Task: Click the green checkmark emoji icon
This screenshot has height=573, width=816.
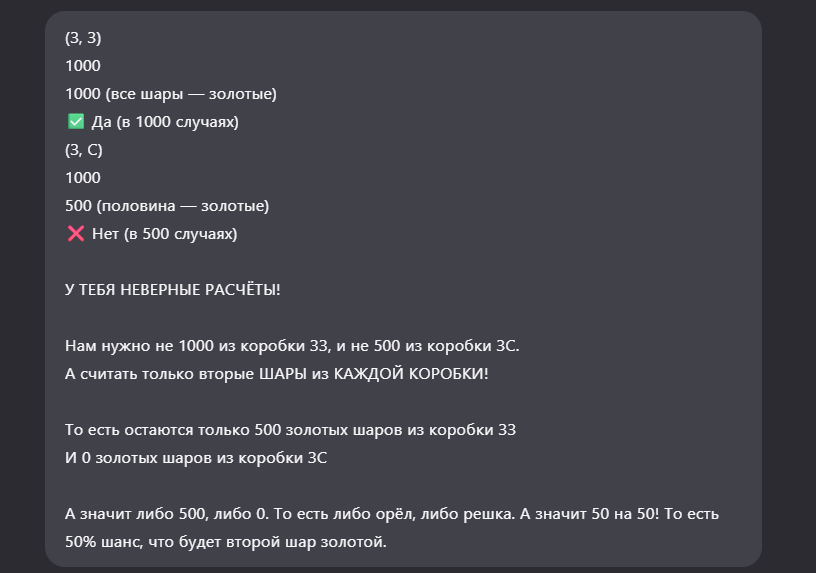Action: 76,122
